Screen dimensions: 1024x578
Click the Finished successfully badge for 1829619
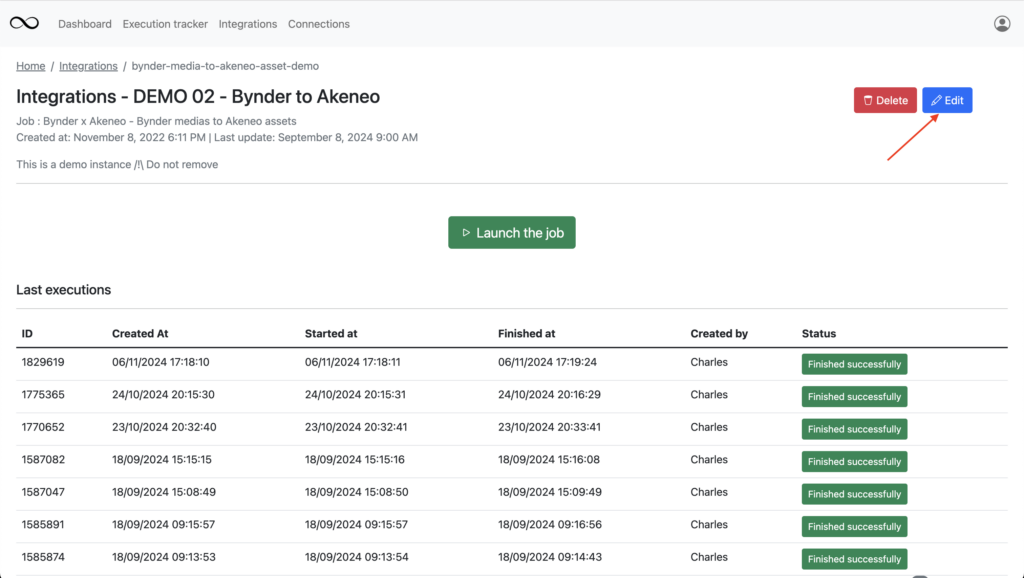(x=854, y=363)
